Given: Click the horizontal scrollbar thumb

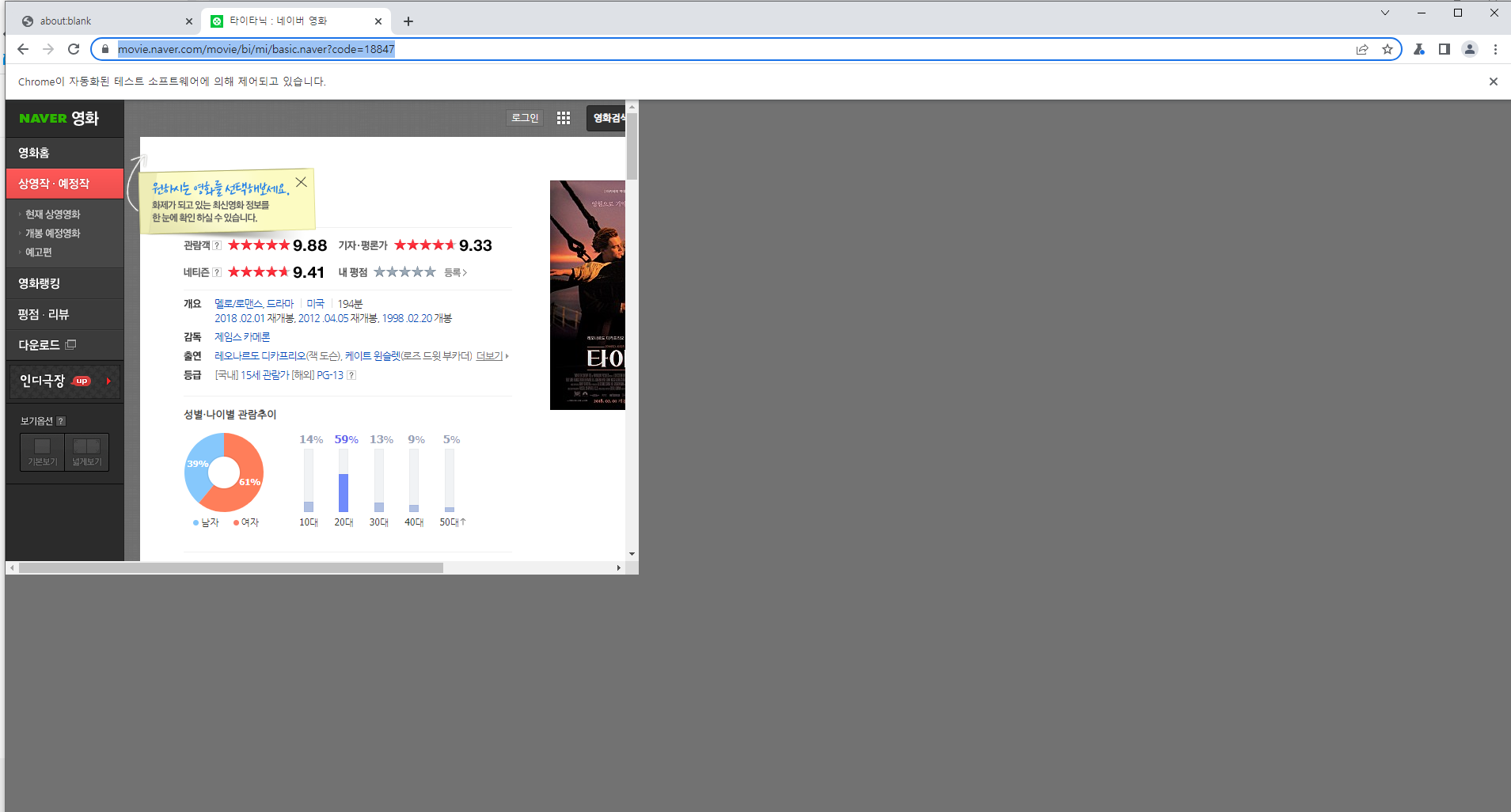Looking at the screenshot, I should click(231, 567).
